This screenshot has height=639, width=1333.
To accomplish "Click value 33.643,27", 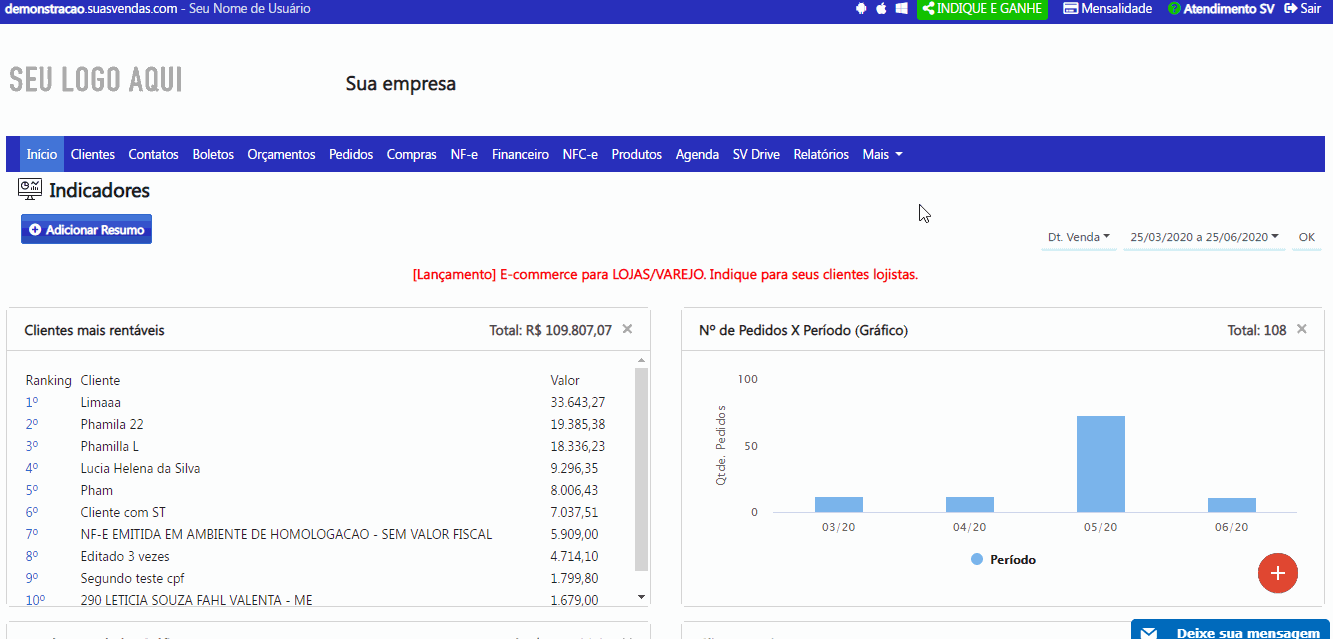I will pos(578,402).
